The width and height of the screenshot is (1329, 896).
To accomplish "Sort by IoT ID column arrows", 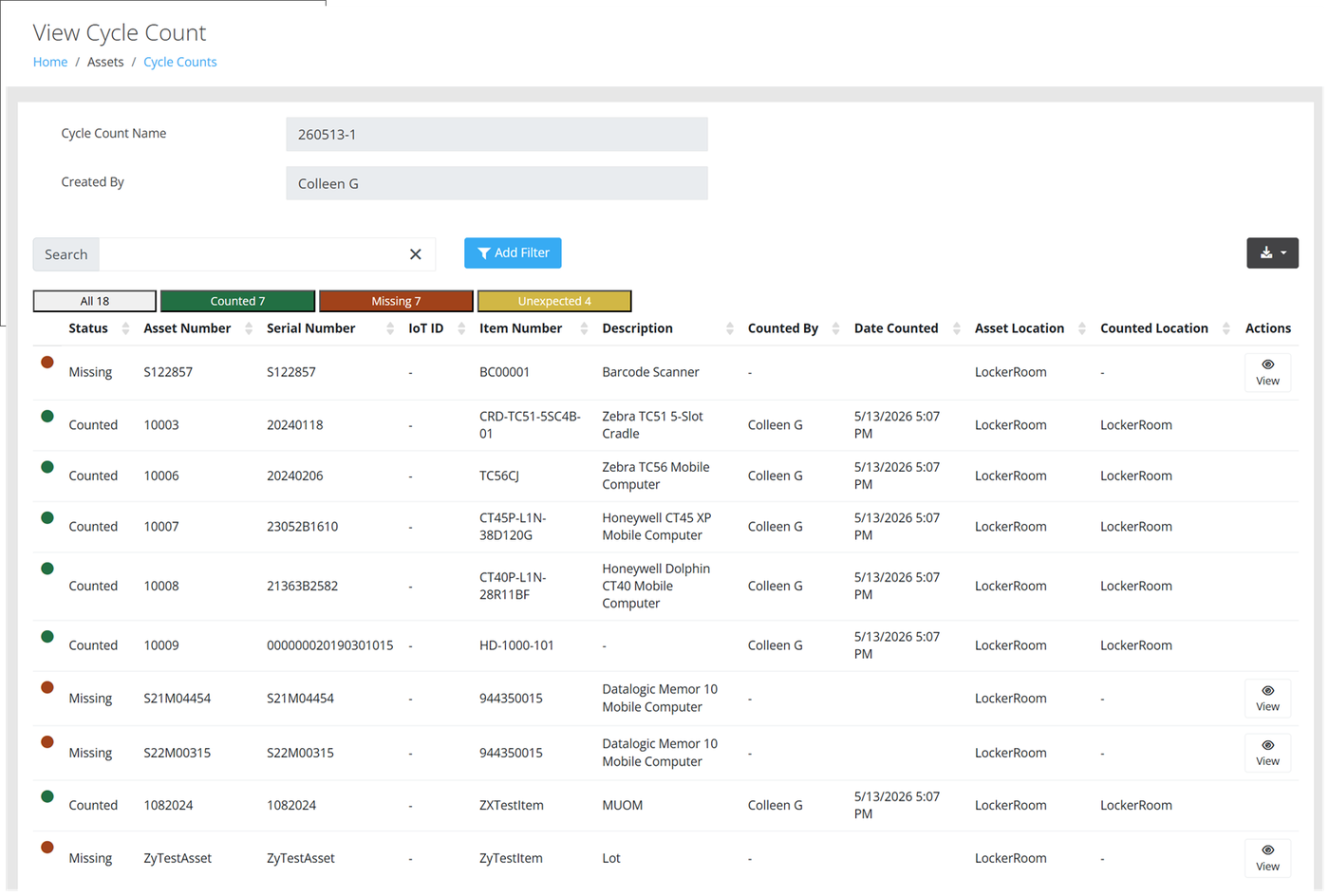I will [461, 328].
